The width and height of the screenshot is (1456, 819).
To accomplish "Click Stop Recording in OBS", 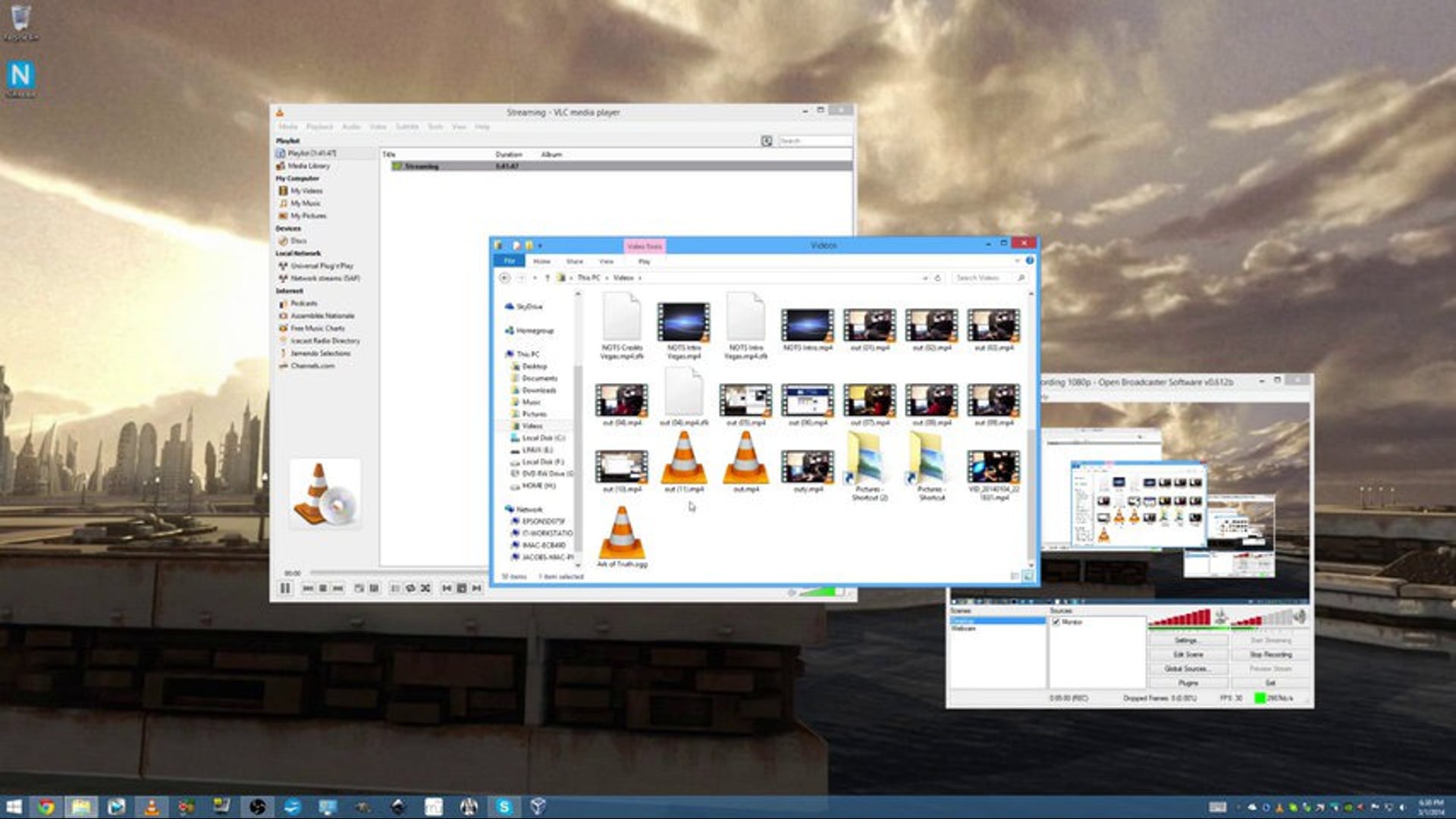I will click(1271, 654).
